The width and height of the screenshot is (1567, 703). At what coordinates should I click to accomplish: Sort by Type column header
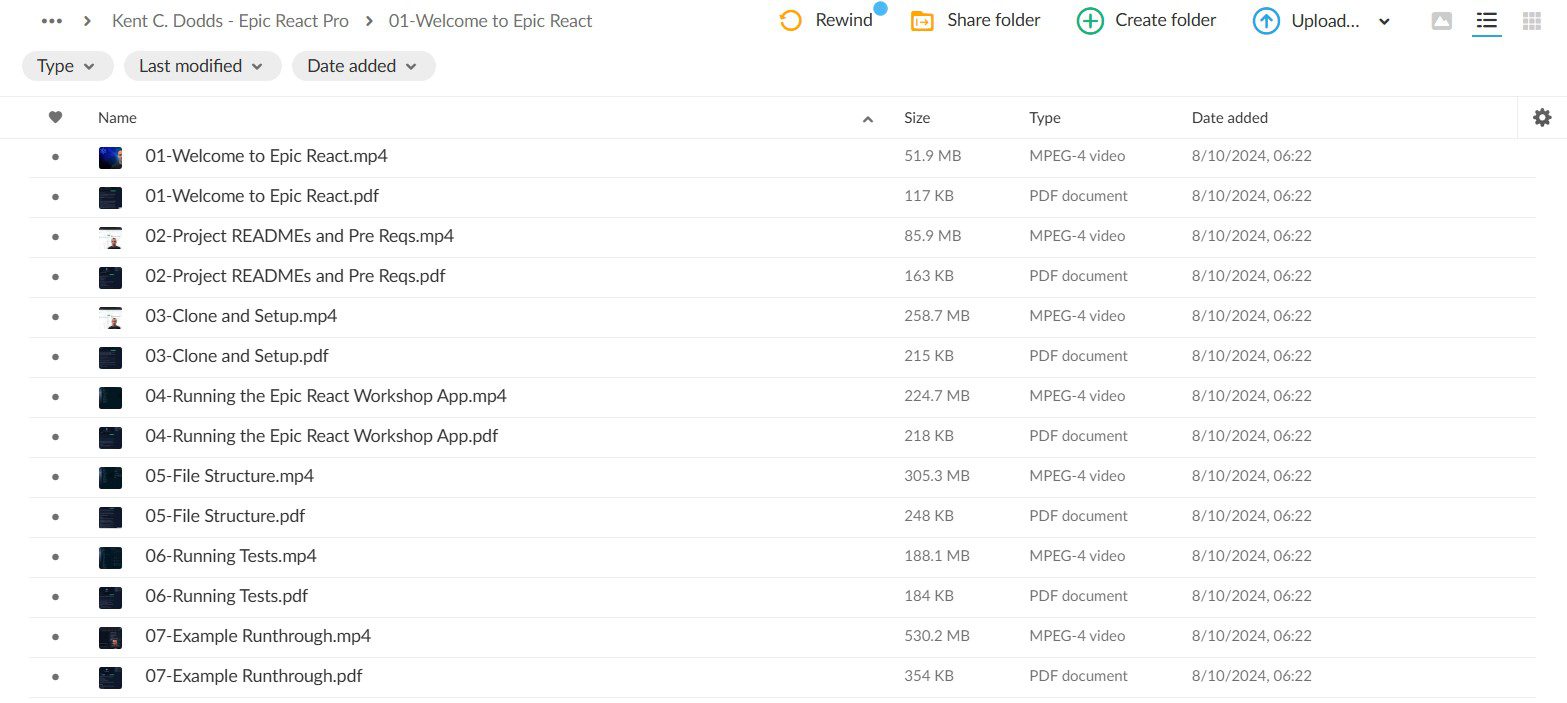[x=1045, y=118]
